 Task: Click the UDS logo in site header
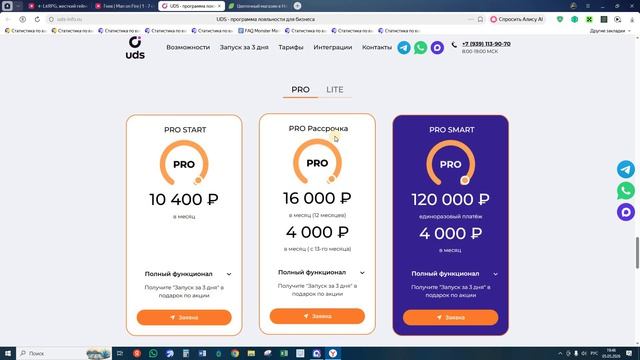[x=135, y=48]
